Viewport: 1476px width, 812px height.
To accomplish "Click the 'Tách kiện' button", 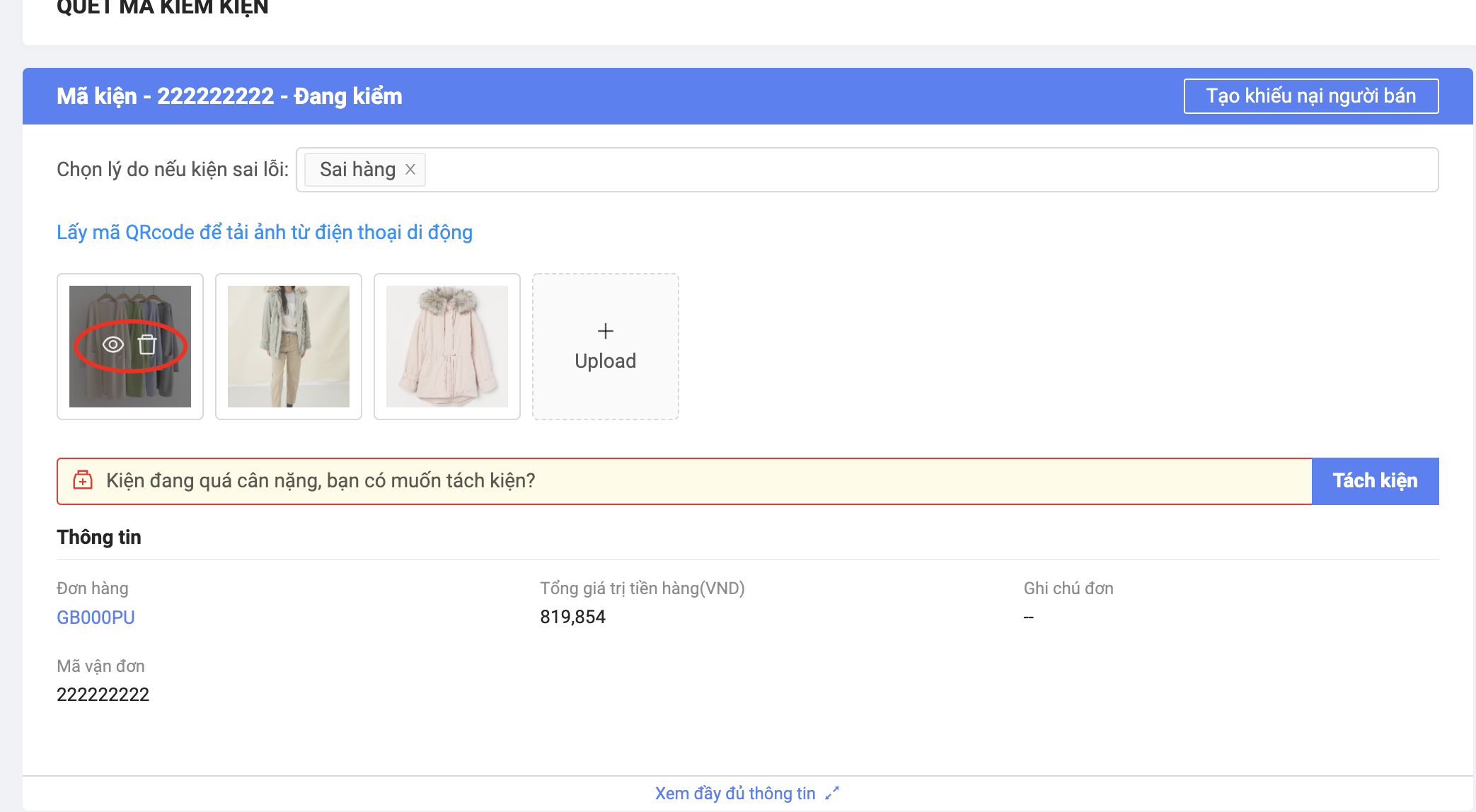I will 1375,481.
